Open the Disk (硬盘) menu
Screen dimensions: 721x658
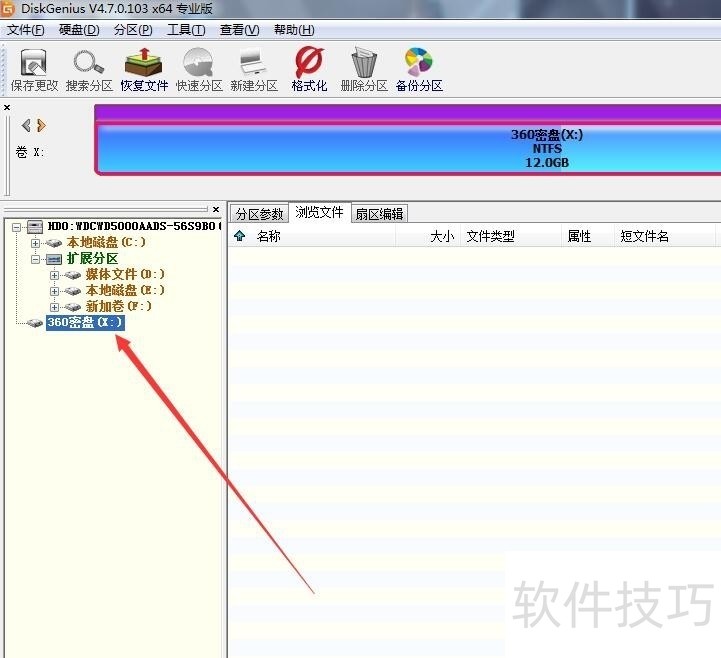point(79,30)
